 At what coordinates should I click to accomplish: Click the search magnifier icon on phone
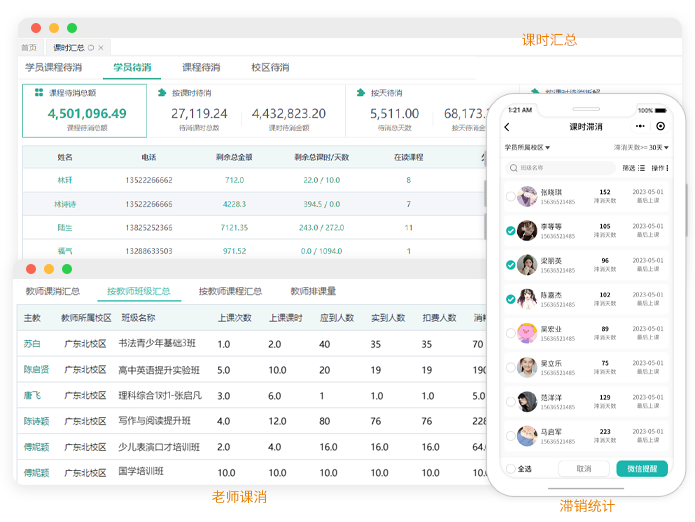point(513,168)
